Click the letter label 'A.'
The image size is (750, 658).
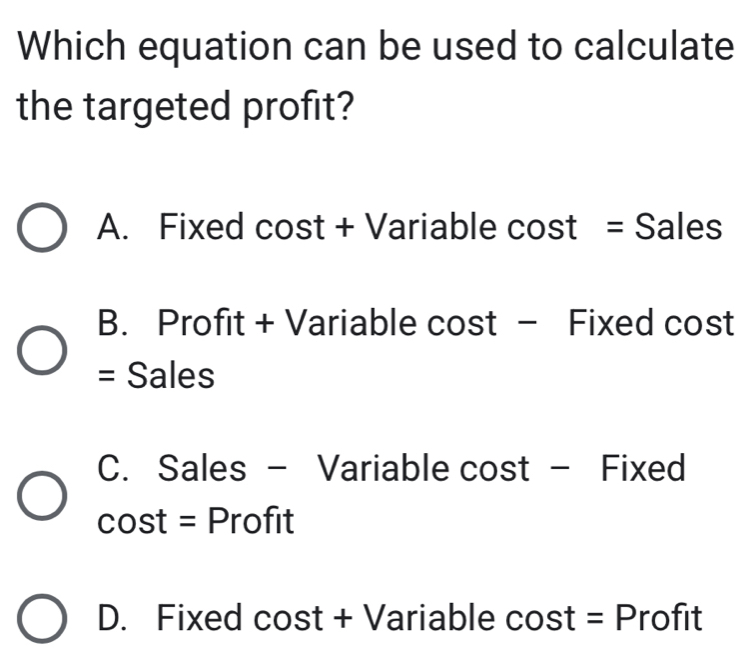119,228
